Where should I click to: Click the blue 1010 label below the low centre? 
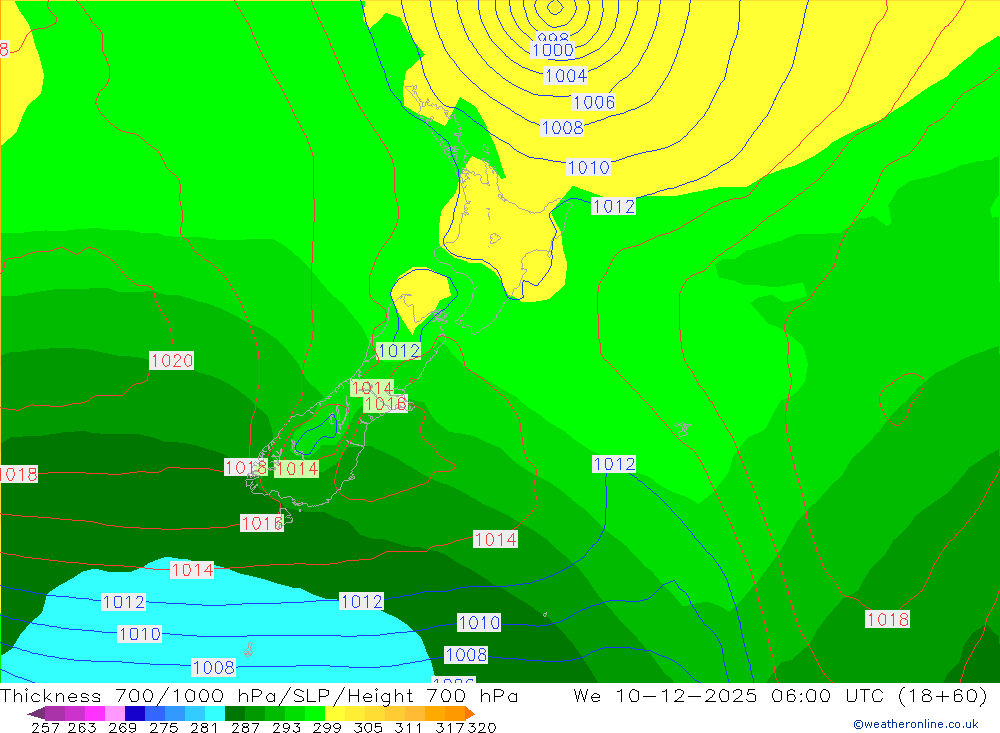pos(589,168)
